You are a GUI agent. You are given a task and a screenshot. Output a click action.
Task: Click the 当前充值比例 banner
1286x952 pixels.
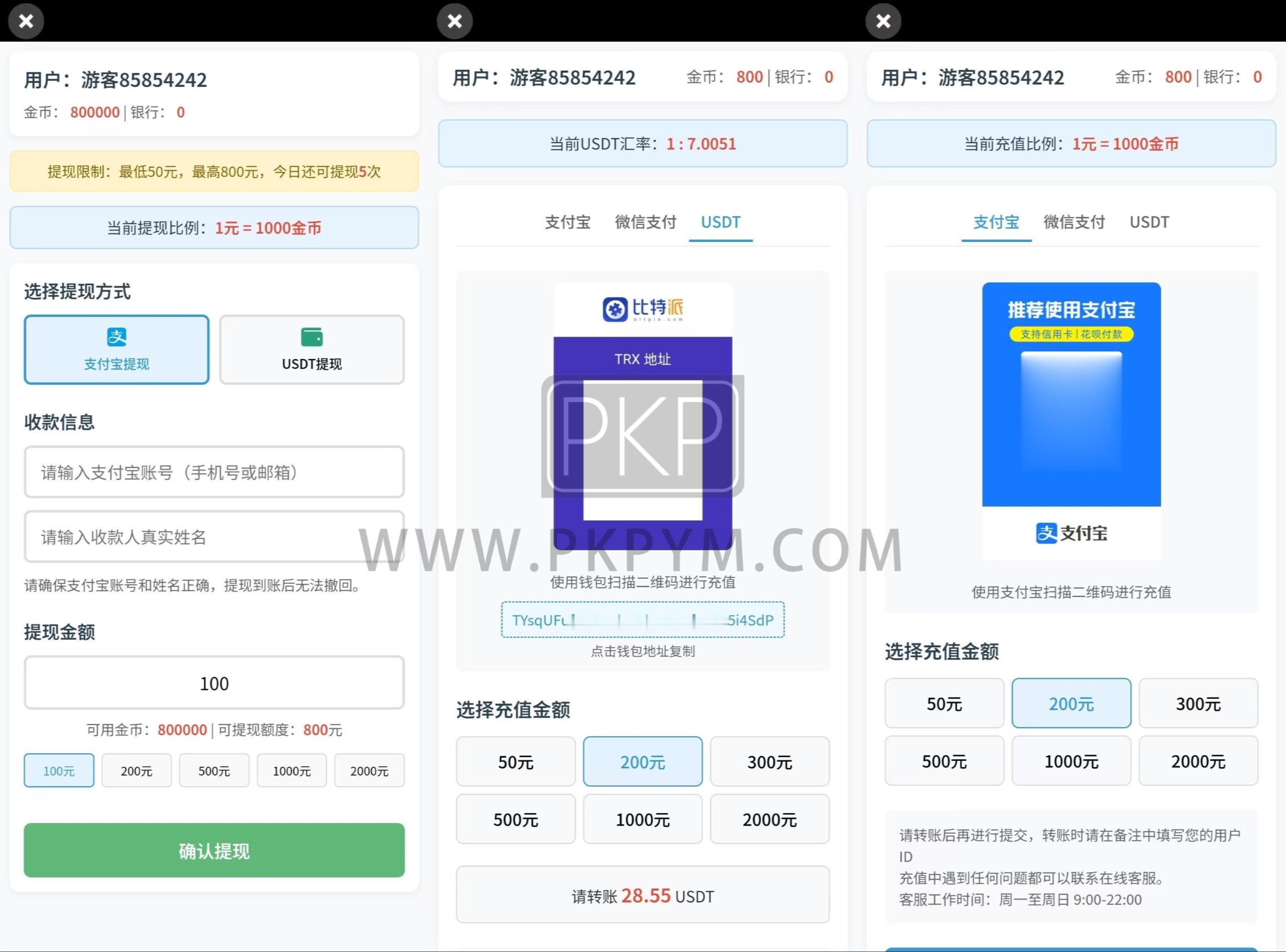(x=1071, y=144)
